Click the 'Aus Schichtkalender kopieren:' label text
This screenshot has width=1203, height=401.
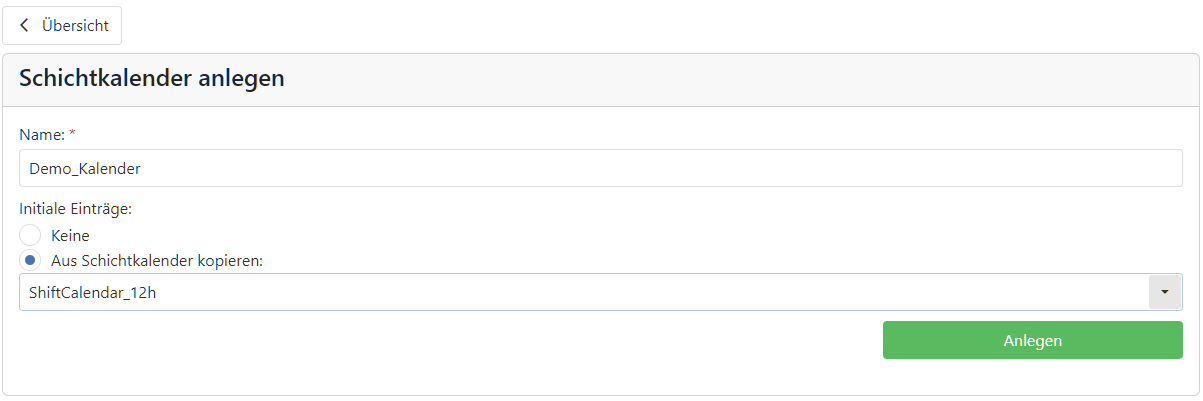coord(157,261)
